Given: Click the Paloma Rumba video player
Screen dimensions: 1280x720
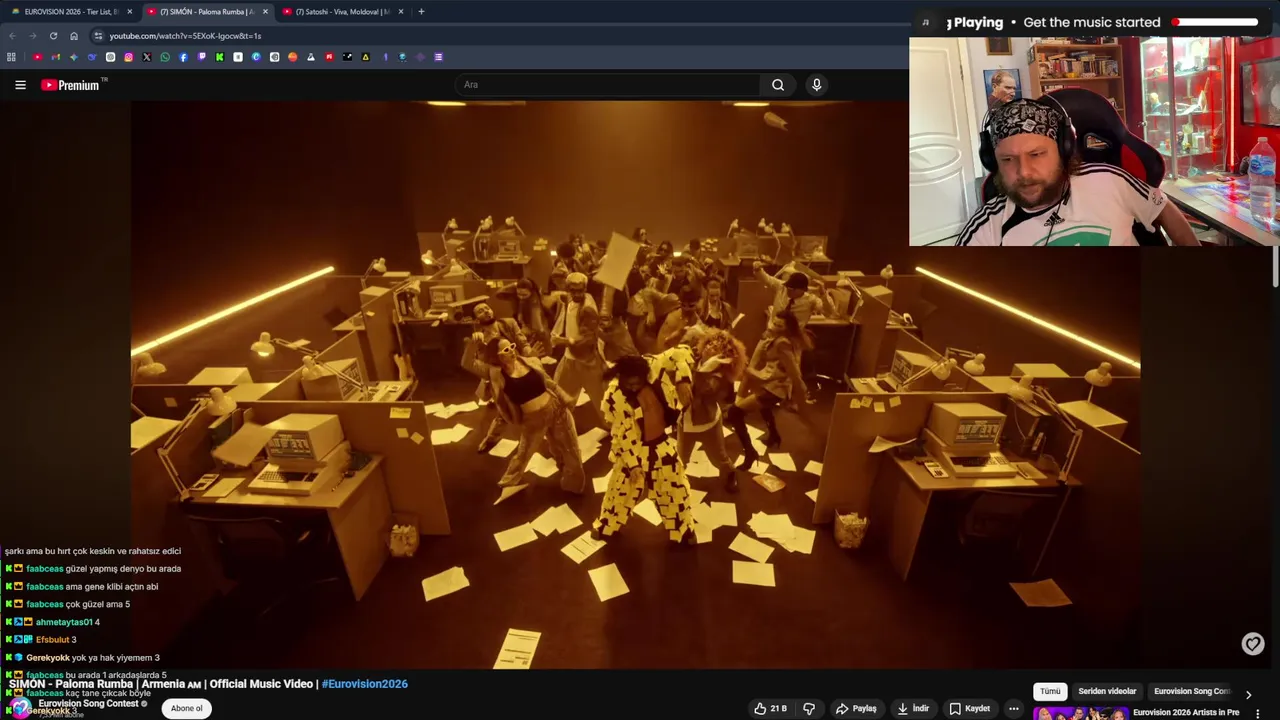Looking at the screenshot, I should click(x=635, y=385).
